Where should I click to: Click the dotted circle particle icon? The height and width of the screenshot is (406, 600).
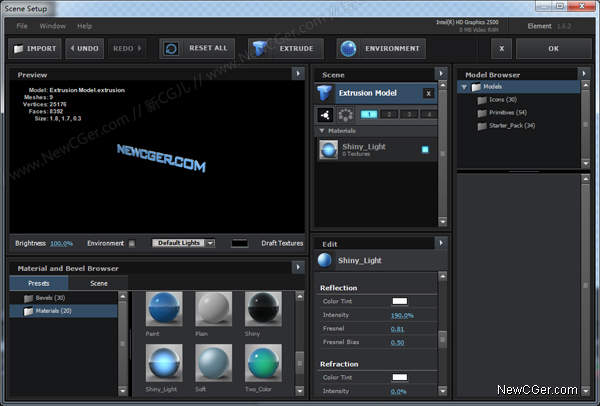pos(346,114)
